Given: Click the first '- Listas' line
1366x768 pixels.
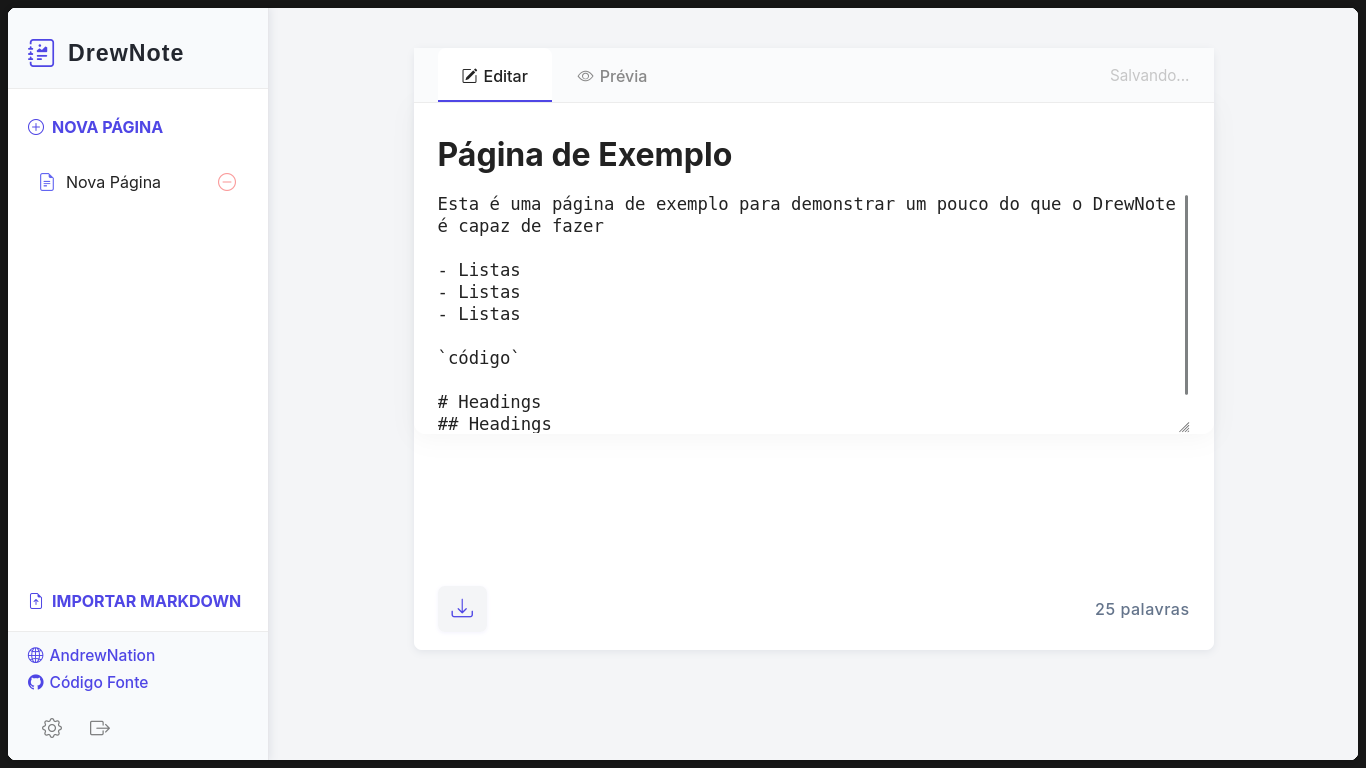Looking at the screenshot, I should pyautogui.click(x=479, y=270).
